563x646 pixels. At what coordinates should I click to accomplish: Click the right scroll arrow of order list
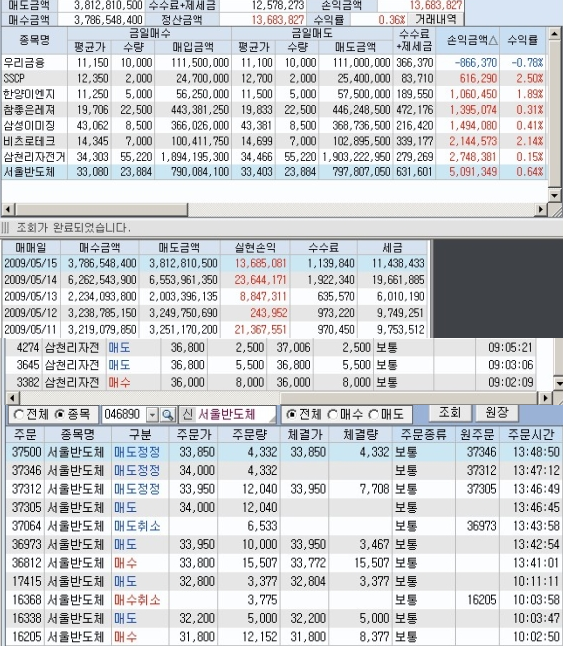(546, 398)
